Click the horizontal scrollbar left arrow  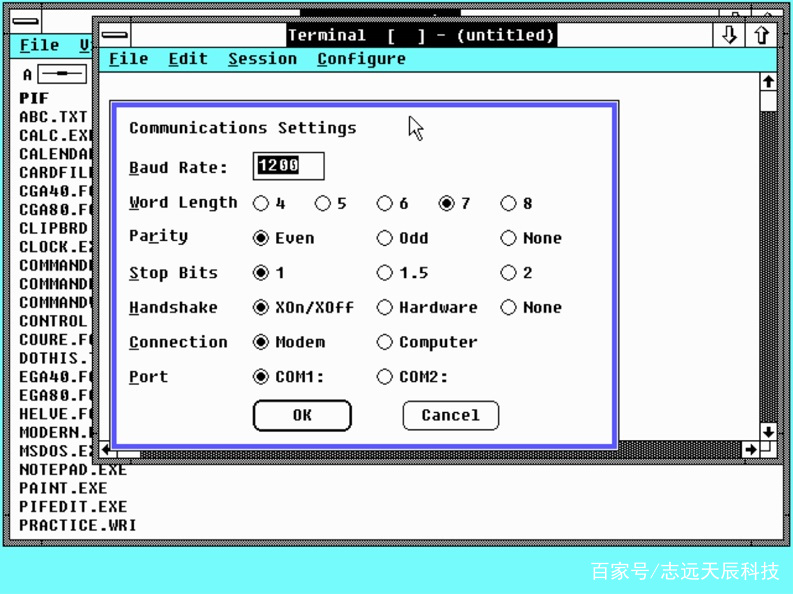pos(106,449)
